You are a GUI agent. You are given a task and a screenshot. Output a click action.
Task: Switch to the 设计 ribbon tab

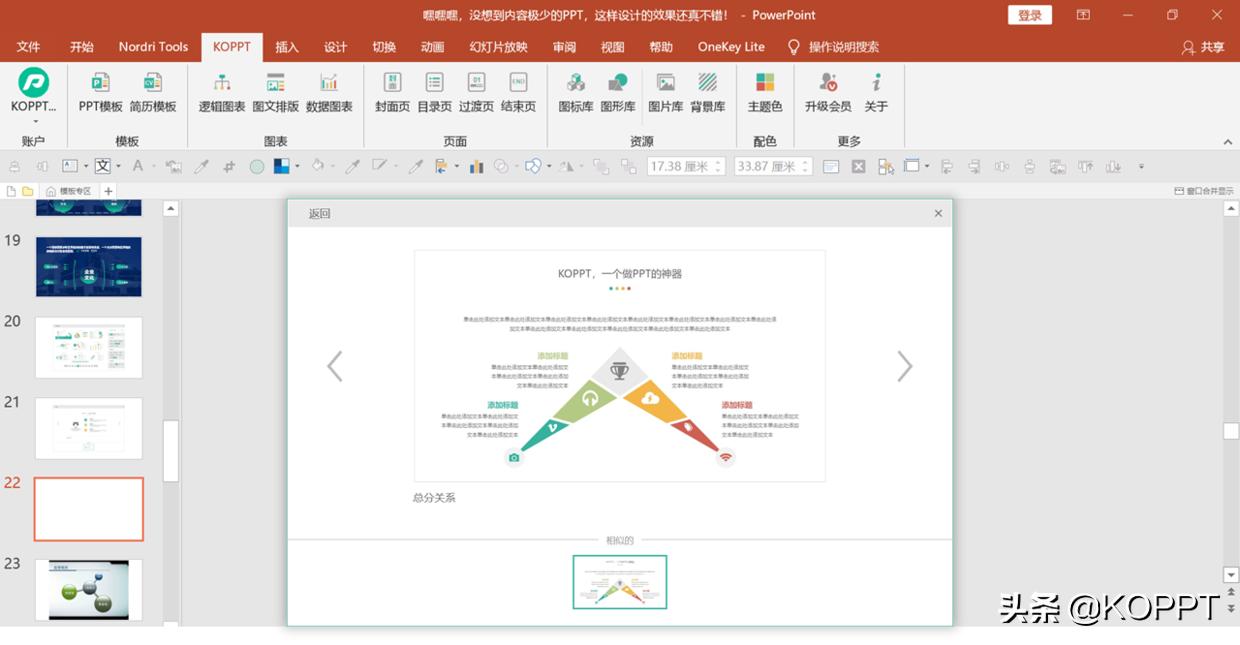[x=335, y=46]
